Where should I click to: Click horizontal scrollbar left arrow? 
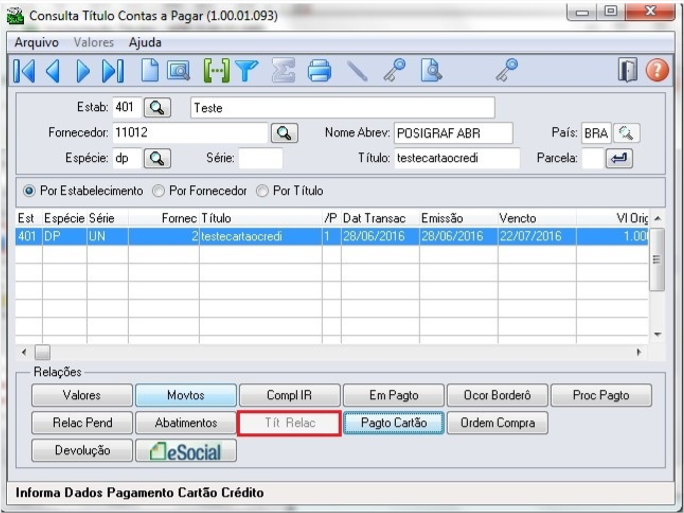[24, 352]
